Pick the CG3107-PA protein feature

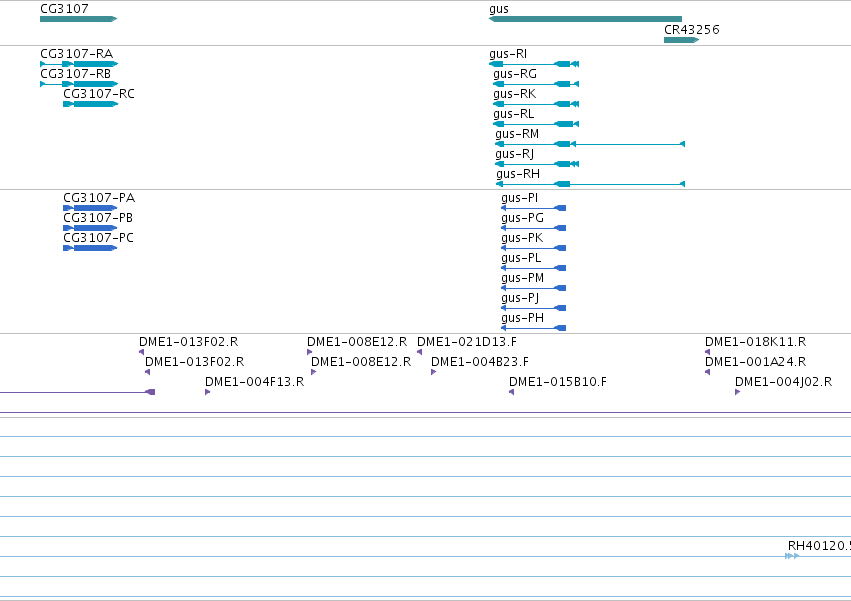pyautogui.click(x=90, y=208)
